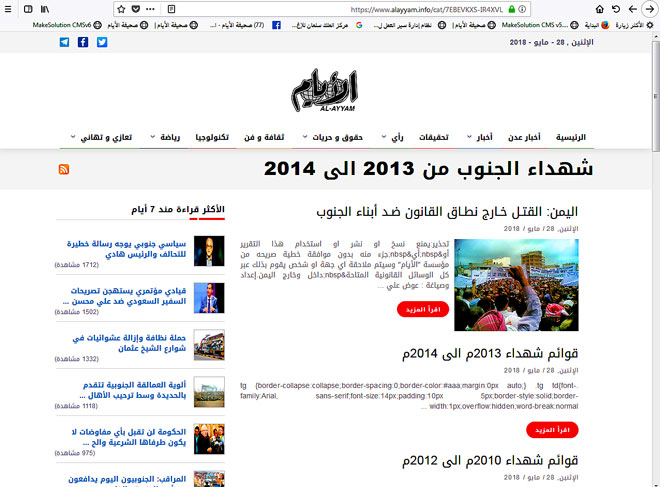Viewport: 660px width, 487px height.
Task: Open ثقافة و فن menu item
Action: pyautogui.click(x=264, y=138)
